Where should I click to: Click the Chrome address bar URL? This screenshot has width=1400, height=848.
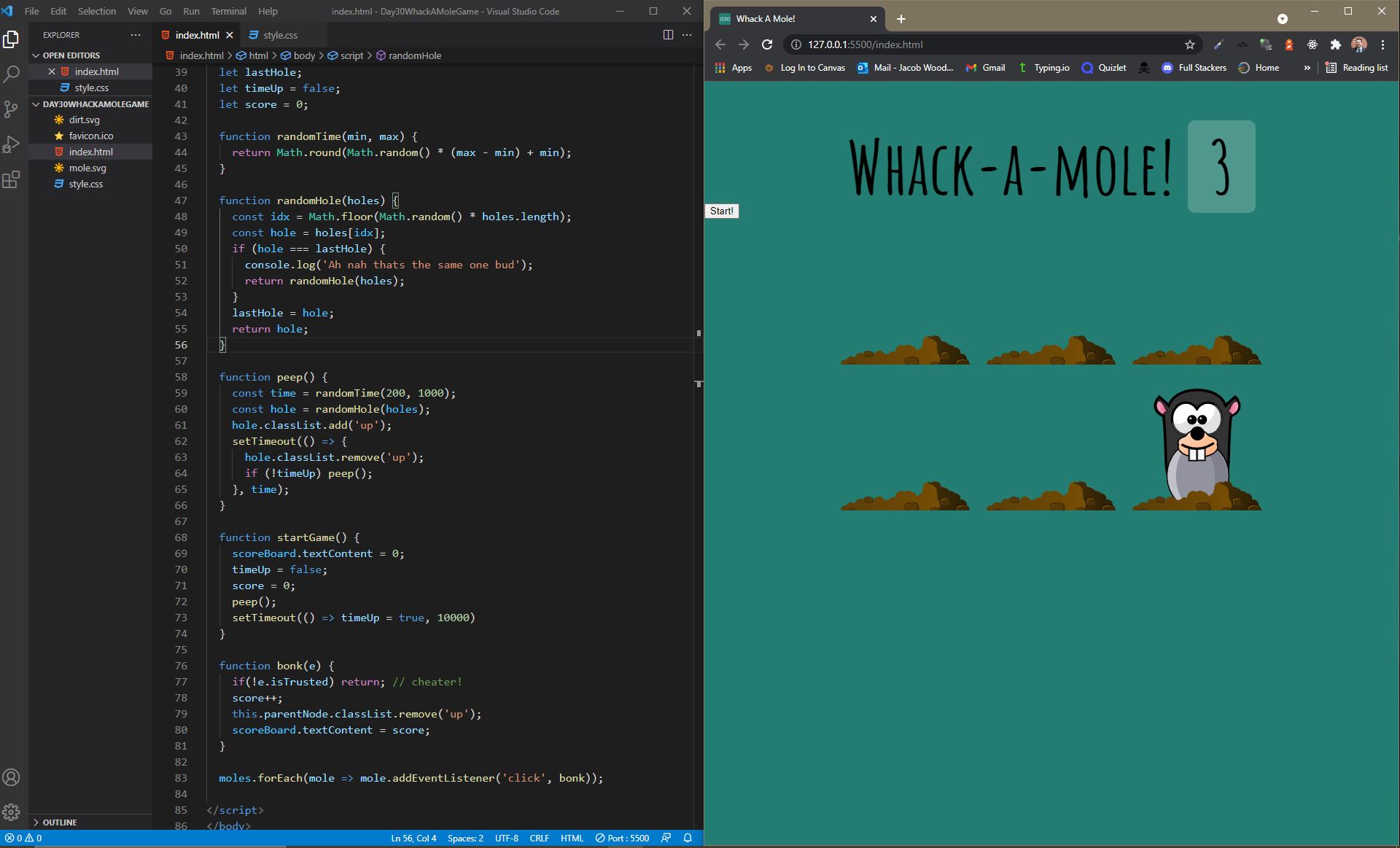point(865,44)
